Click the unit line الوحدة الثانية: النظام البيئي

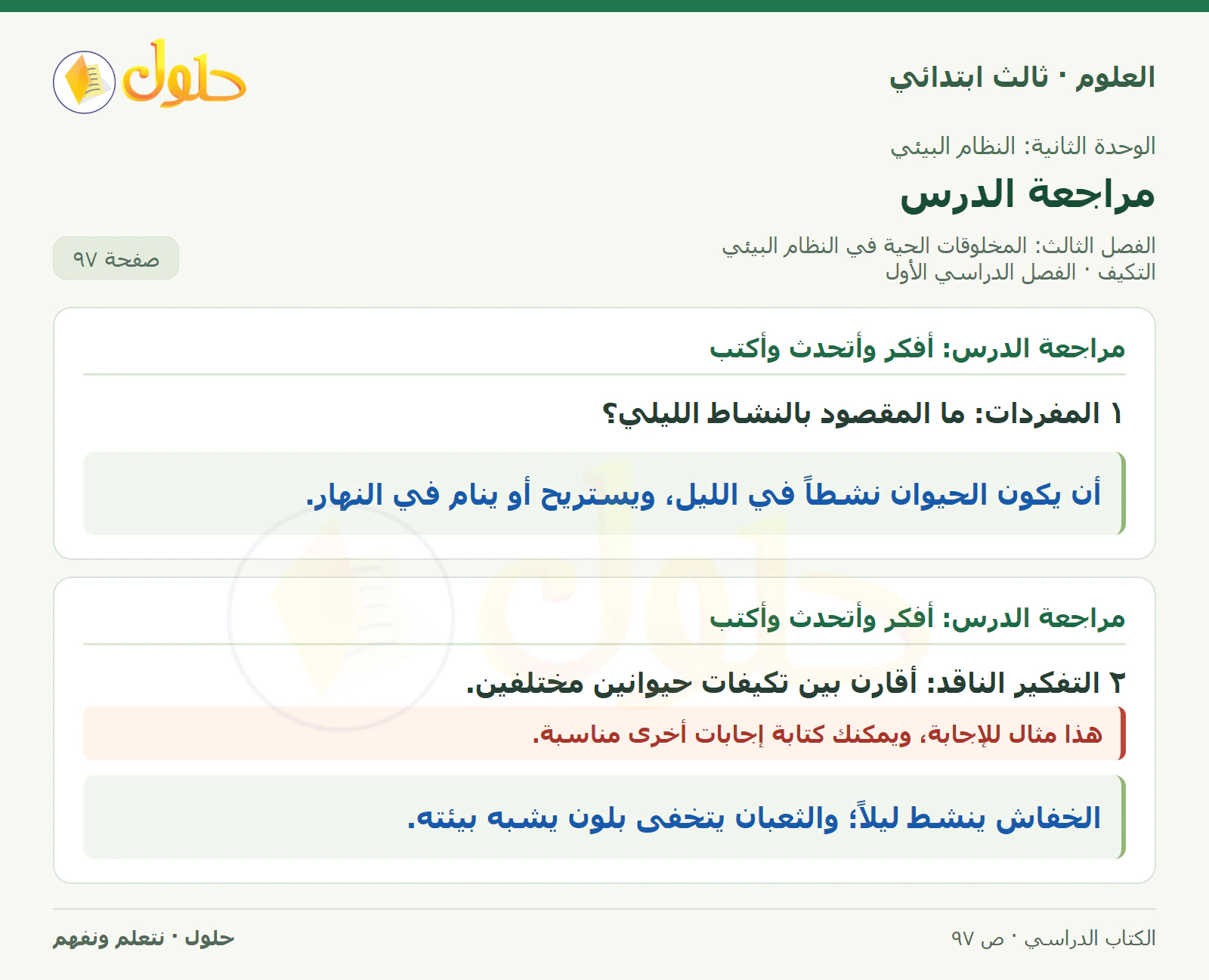pyautogui.click(x=1023, y=146)
